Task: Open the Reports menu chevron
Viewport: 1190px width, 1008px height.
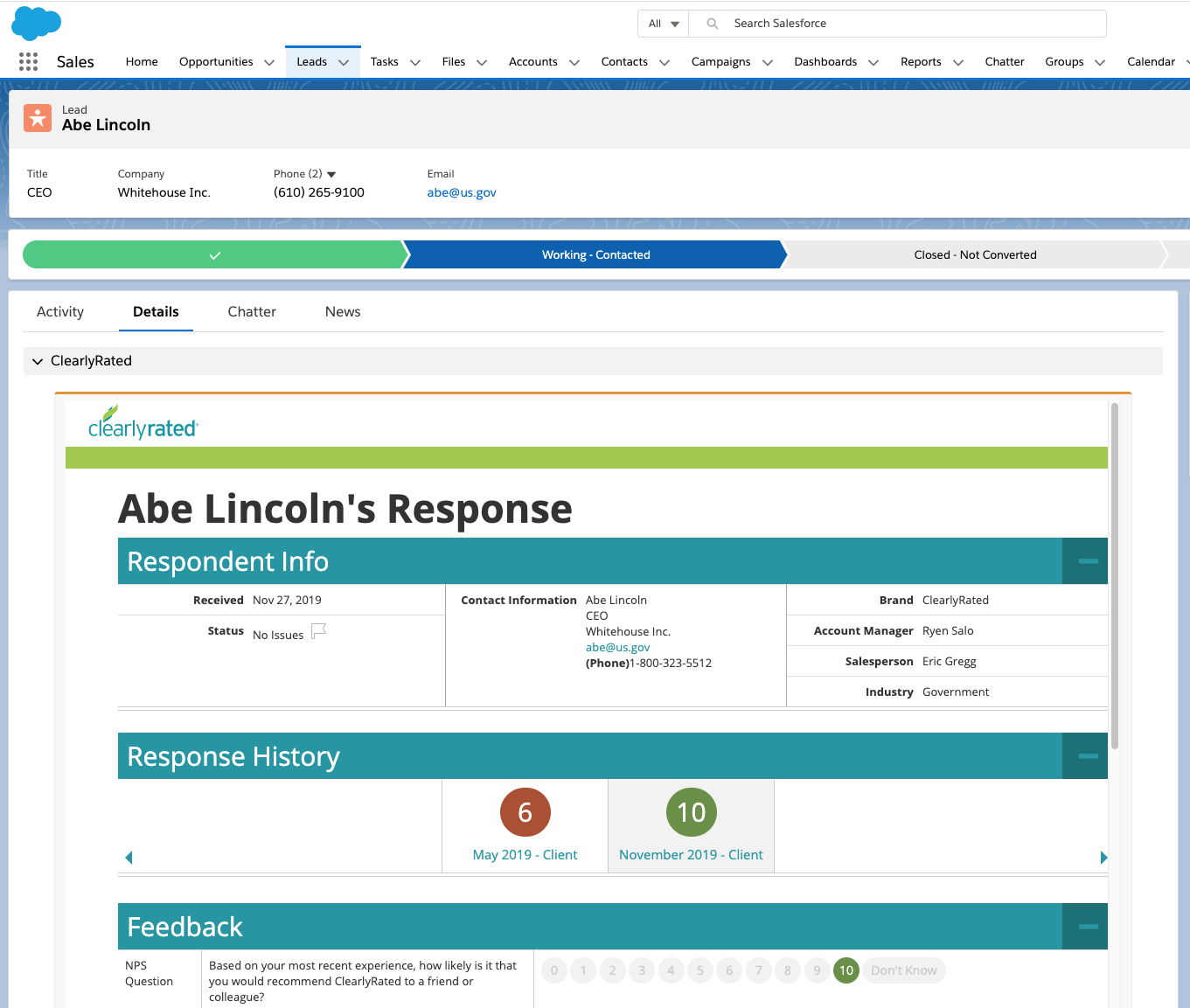Action: point(958,62)
